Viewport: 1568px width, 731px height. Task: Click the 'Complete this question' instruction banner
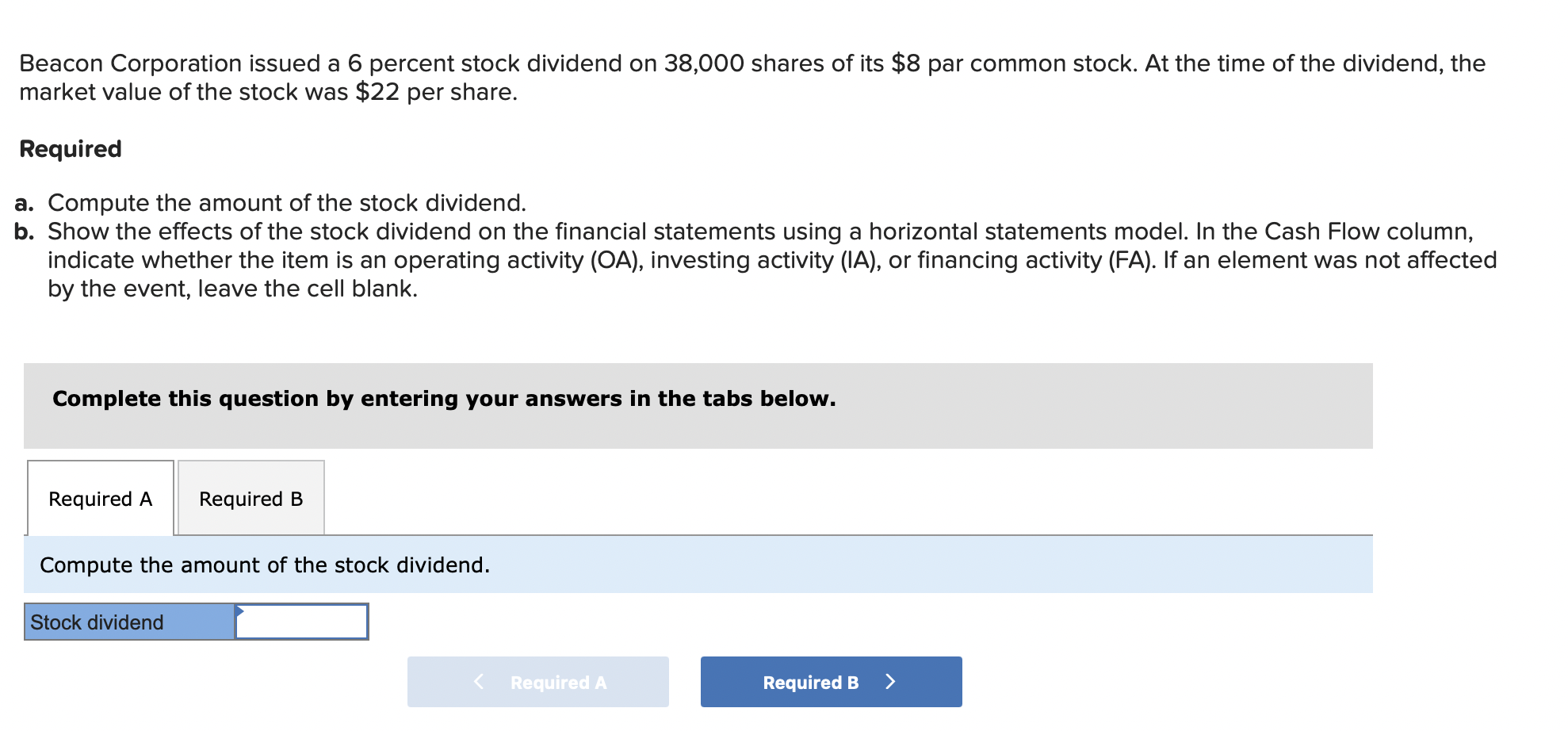tap(444, 399)
